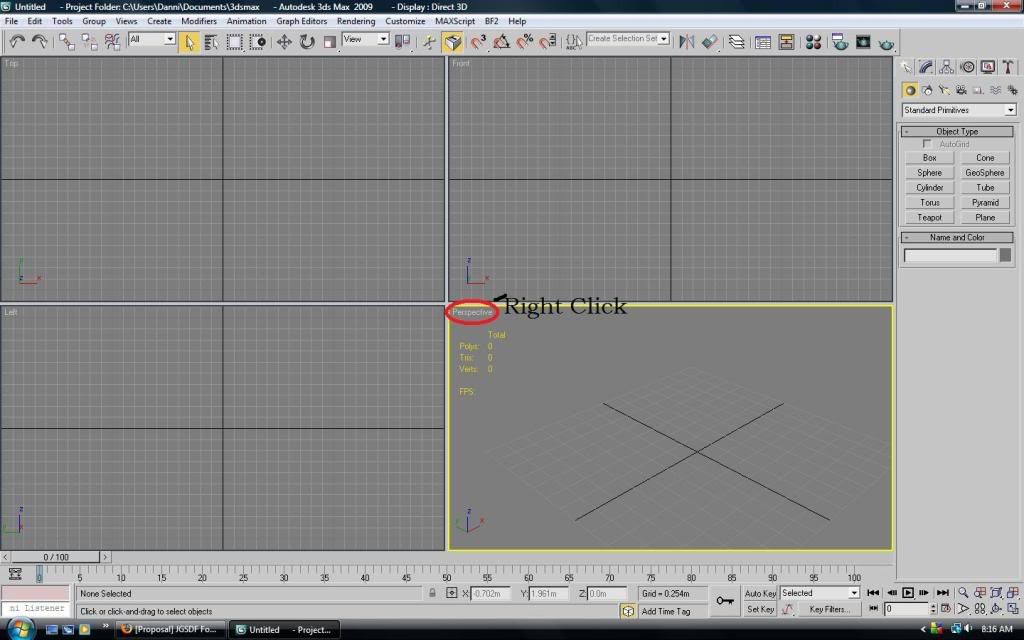Click the Undo arrow in the toolbar
Screen dimensions: 1024x640
coord(17,41)
